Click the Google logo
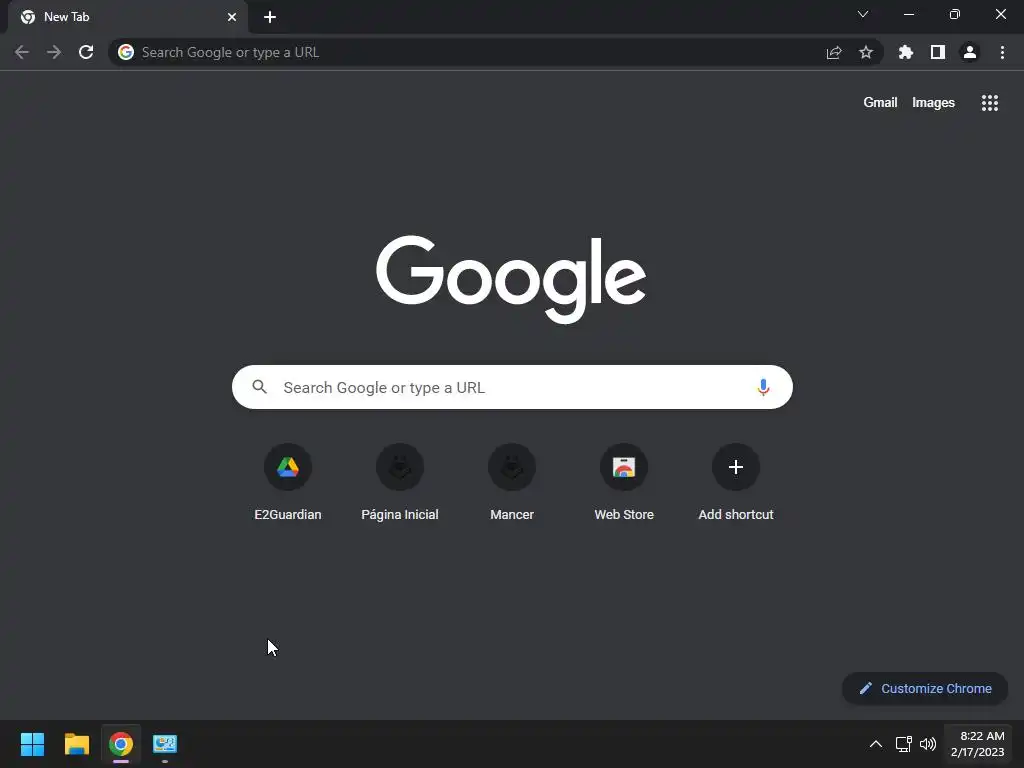 coord(511,279)
